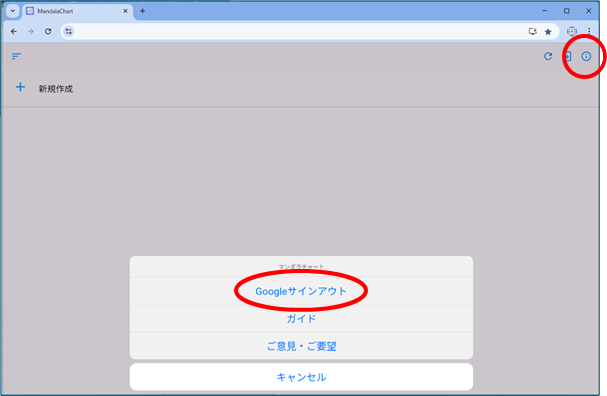Viewport: 607px width, 396px height.
Task: Select the 新規作成 label
Action: click(x=56, y=89)
